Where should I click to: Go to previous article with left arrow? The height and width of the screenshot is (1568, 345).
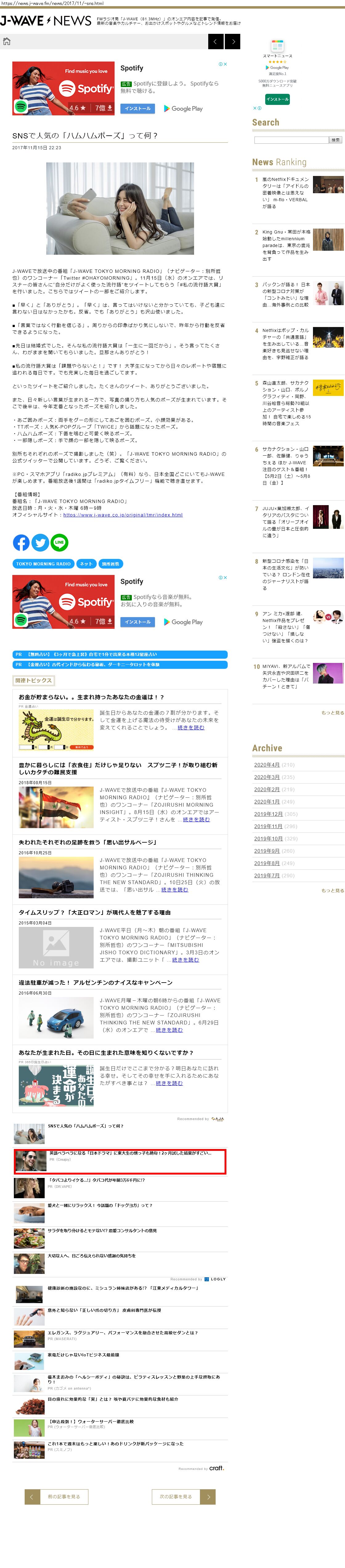click(216, 42)
